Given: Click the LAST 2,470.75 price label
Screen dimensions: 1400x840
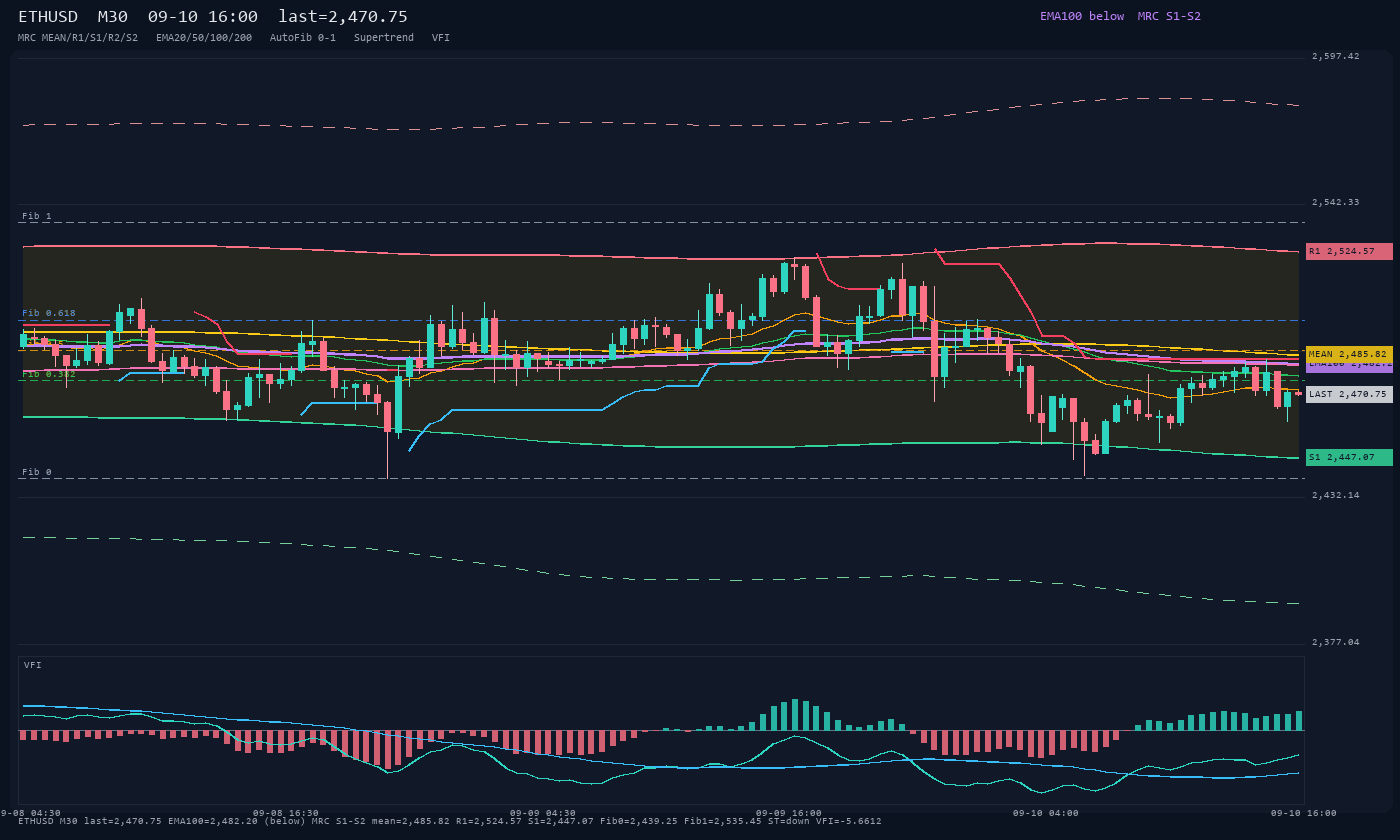Looking at the screenshot, I should click(x=1349, y=394).
